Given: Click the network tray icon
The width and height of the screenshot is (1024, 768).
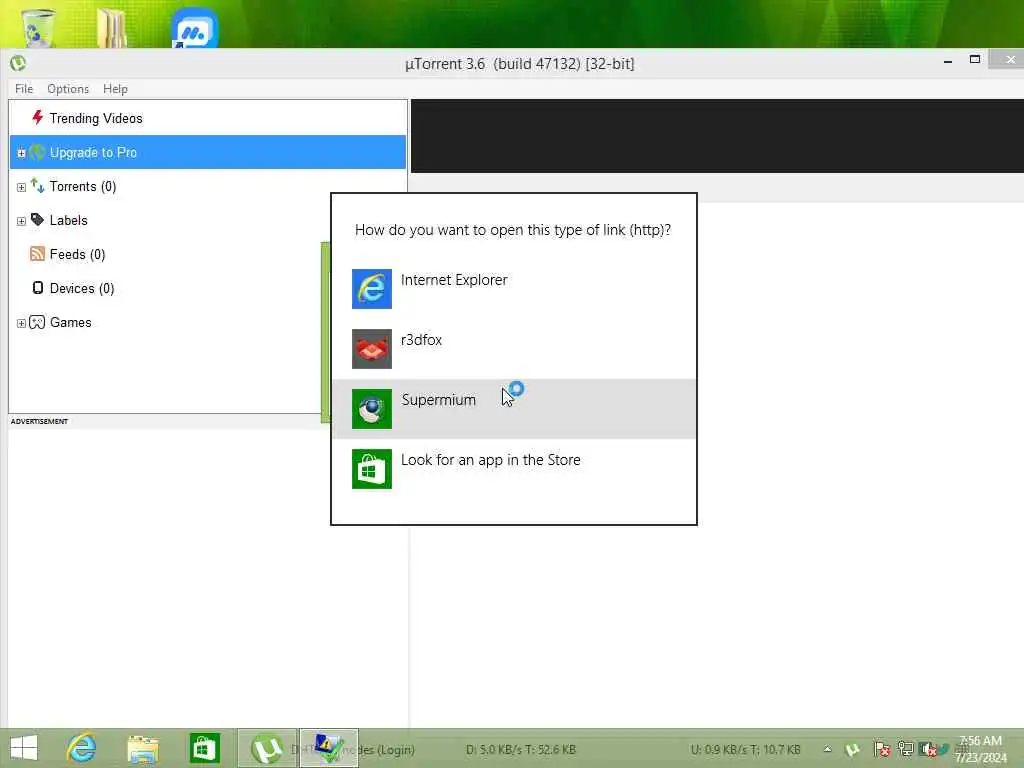Looking at the screenshot, I should [x=905, y=749].
